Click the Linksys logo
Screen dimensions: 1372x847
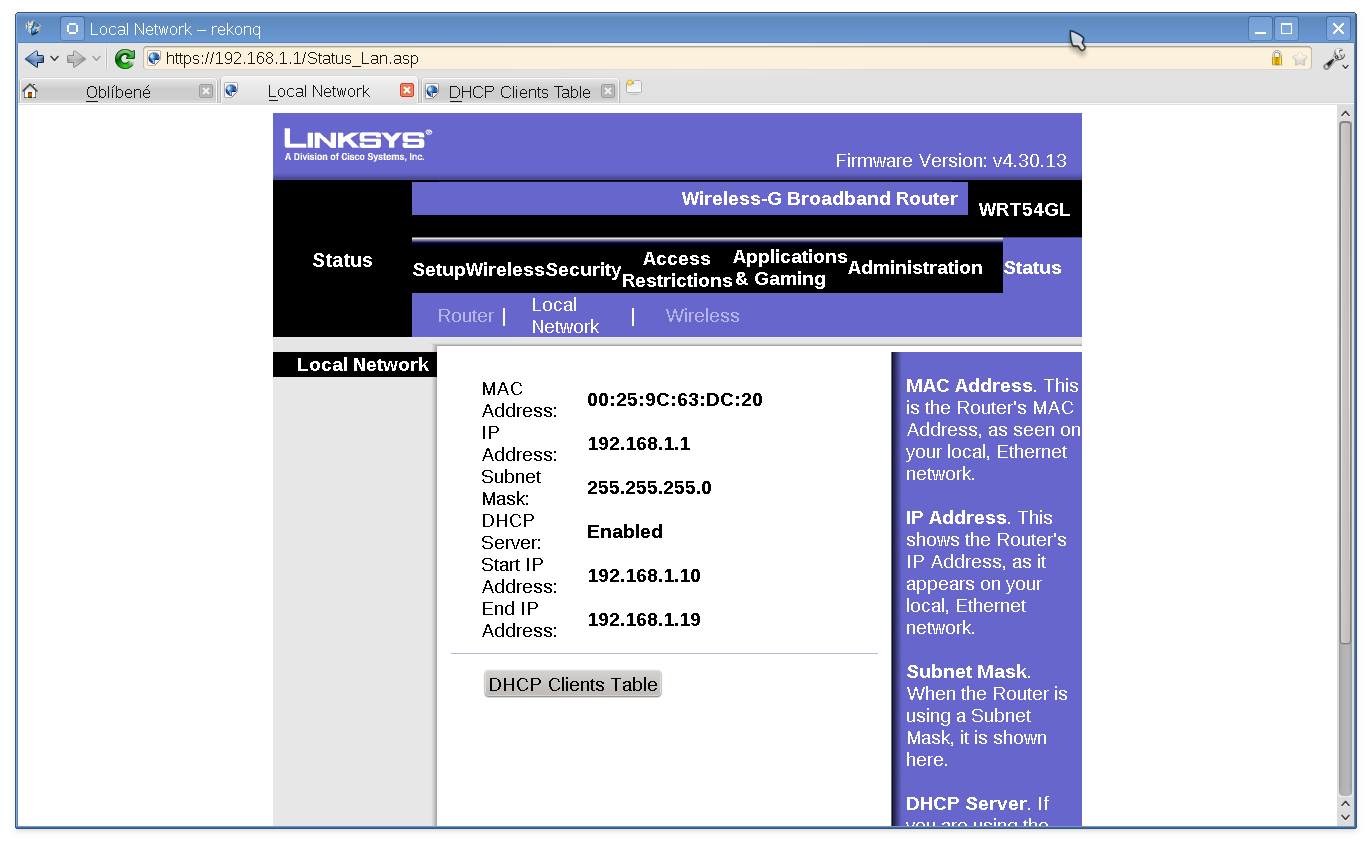pos(358,144)
